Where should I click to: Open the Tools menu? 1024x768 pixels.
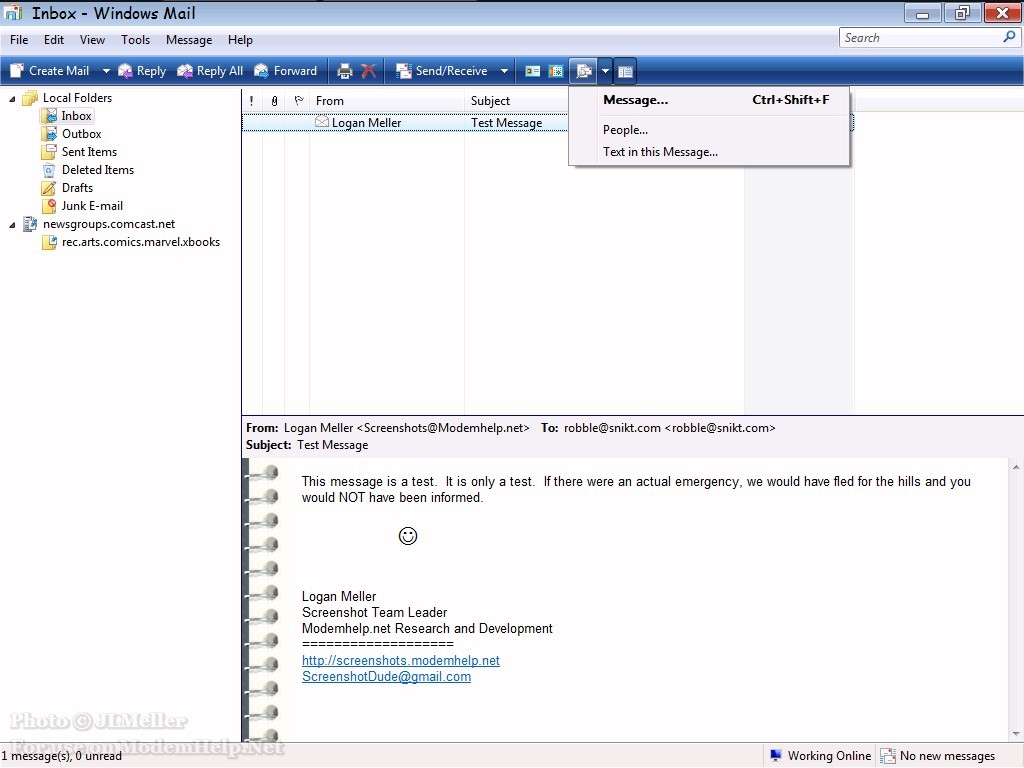coord(135,40)
